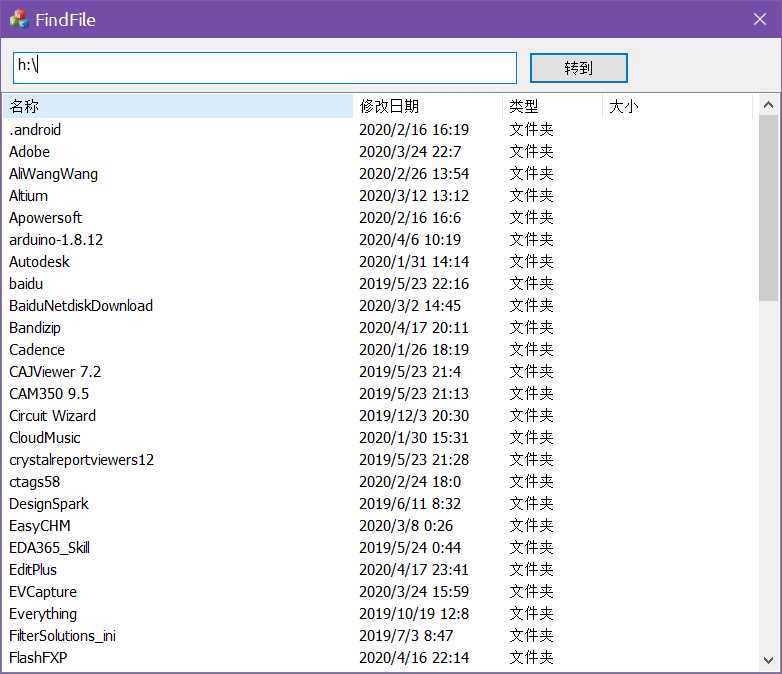Screen dimensions: 782x674
Task: Click 文件夹 type in the ctags58 row
Action: pyautogui.click(x=531, y=481)
